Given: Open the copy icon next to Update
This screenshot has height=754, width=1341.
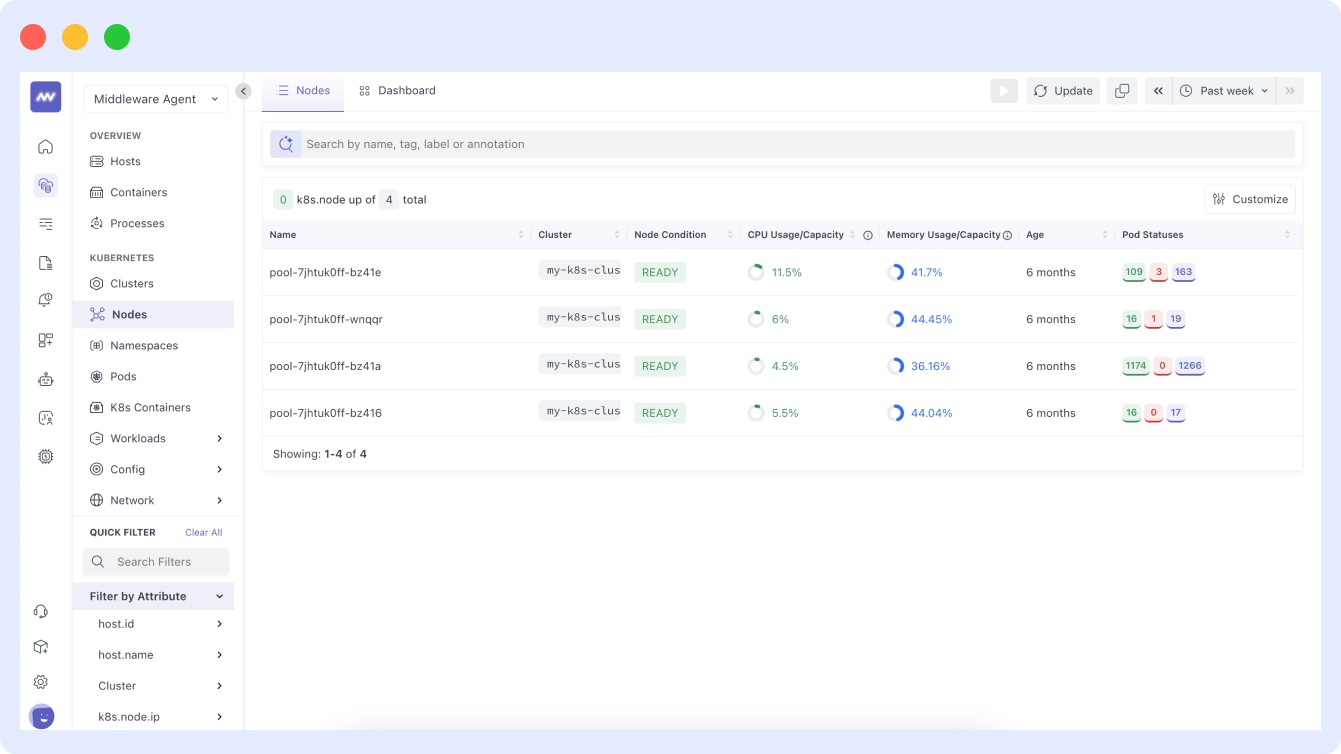Looking at the screenshot, I should coord(1122,90).
